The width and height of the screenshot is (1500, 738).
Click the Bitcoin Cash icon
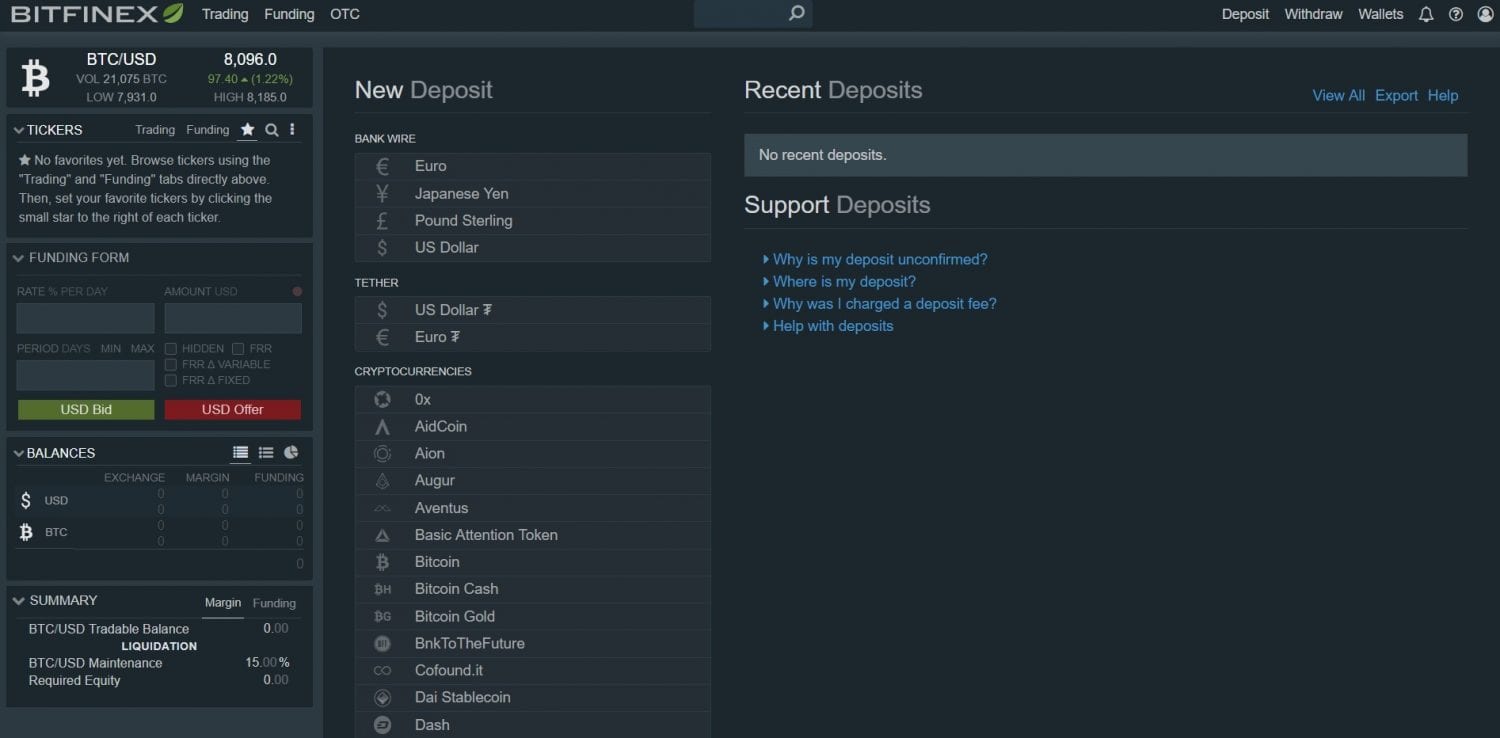(382, 589)
